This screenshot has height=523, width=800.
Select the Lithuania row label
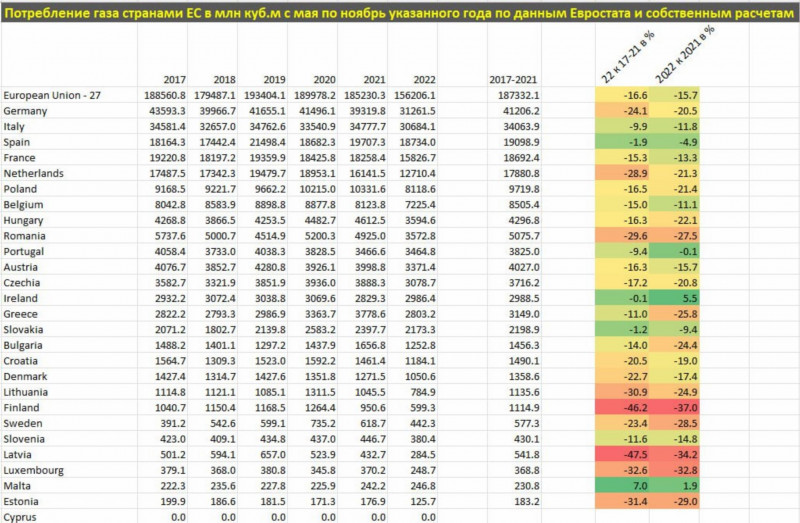click(26, 392)
